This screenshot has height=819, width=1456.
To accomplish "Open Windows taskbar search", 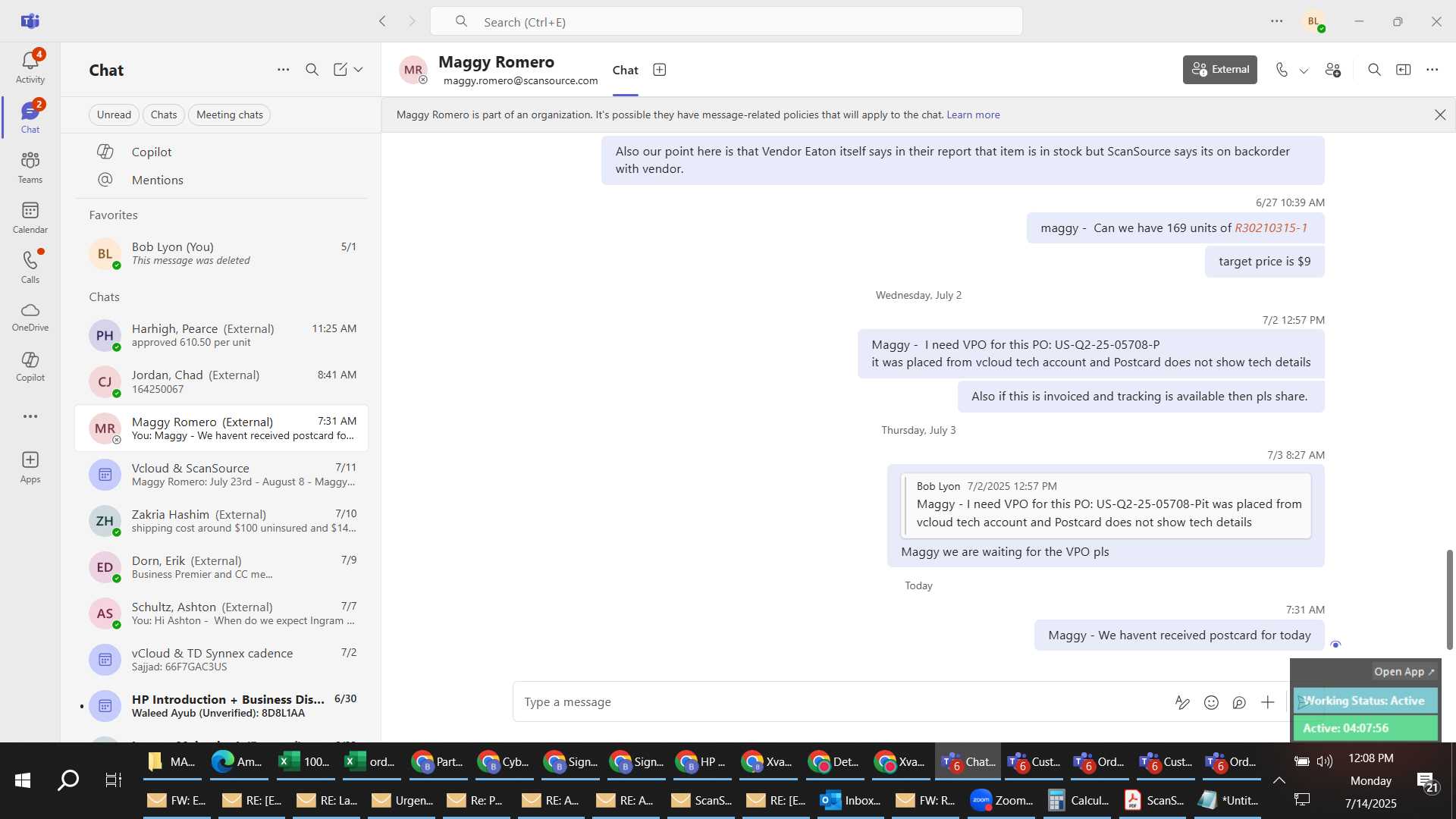I will tap(68, 780).
